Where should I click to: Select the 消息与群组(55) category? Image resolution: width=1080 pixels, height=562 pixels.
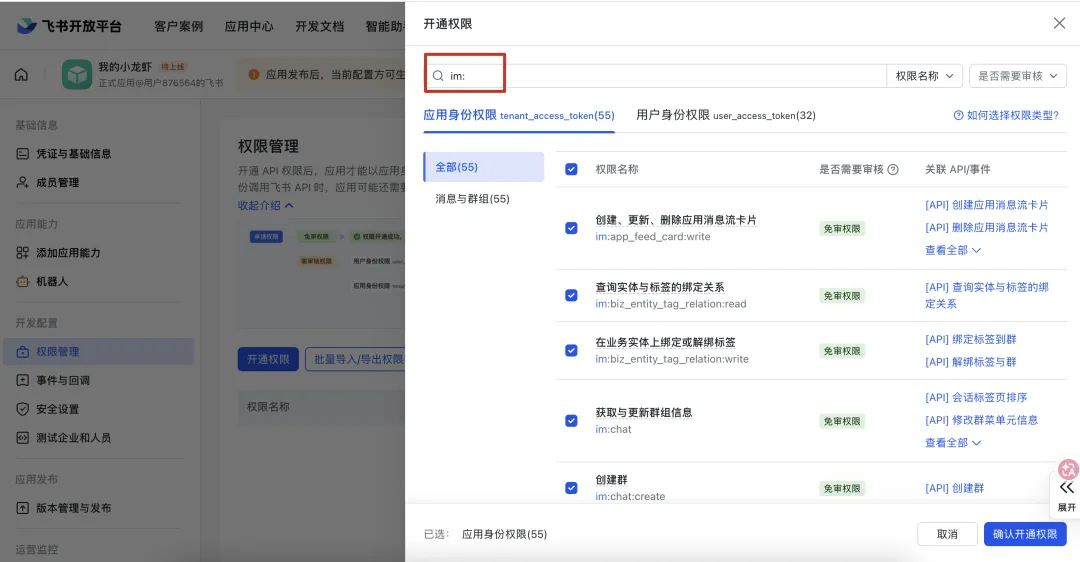(472, 198)
